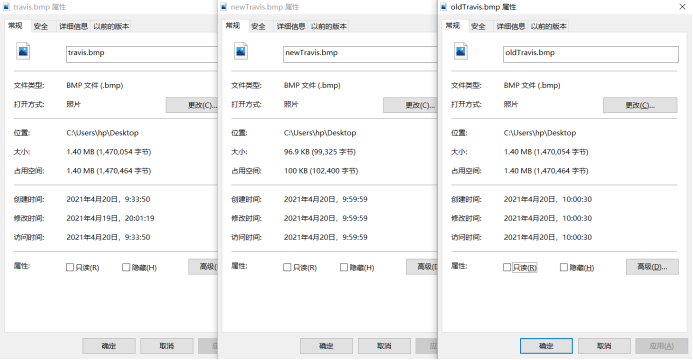Select 常规 tab in travis.bmp window
Image resolution: width=693 pixels, height=360 pixels.
pyautogui.click(x=15, y=26)
